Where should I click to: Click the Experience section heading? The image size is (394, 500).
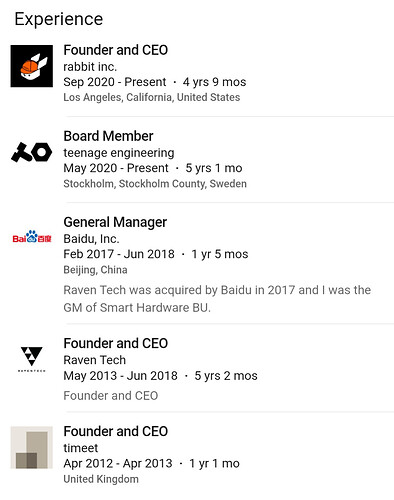[x=59, y=19]
